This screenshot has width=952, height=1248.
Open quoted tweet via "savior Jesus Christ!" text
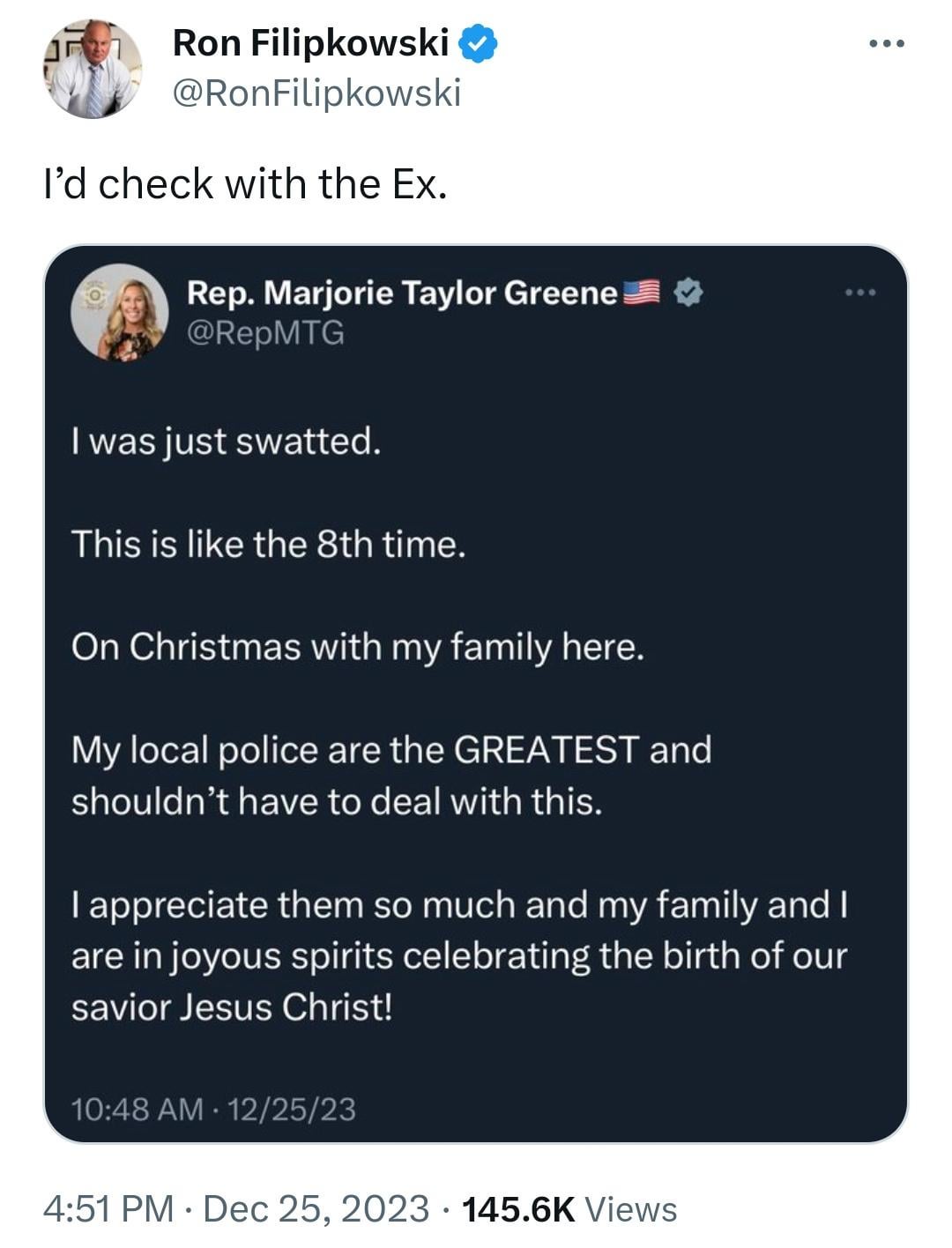coord(232,1007)
